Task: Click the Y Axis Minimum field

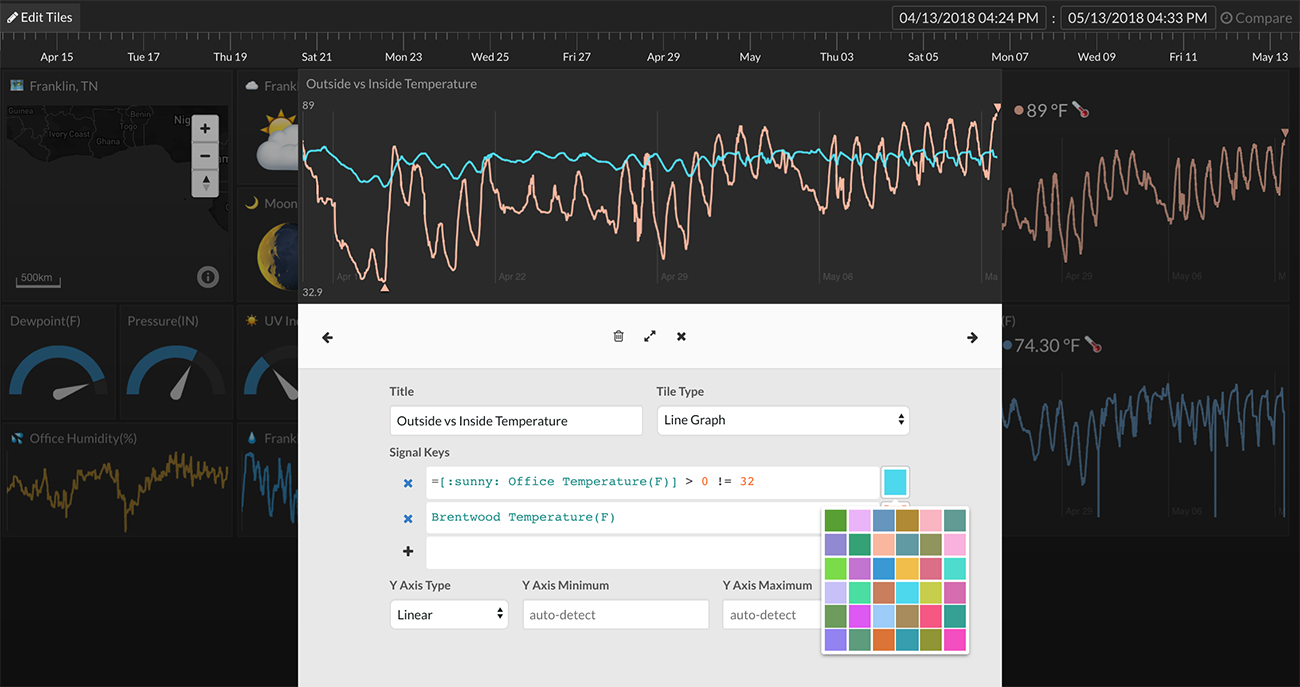Action: (616, 614)
